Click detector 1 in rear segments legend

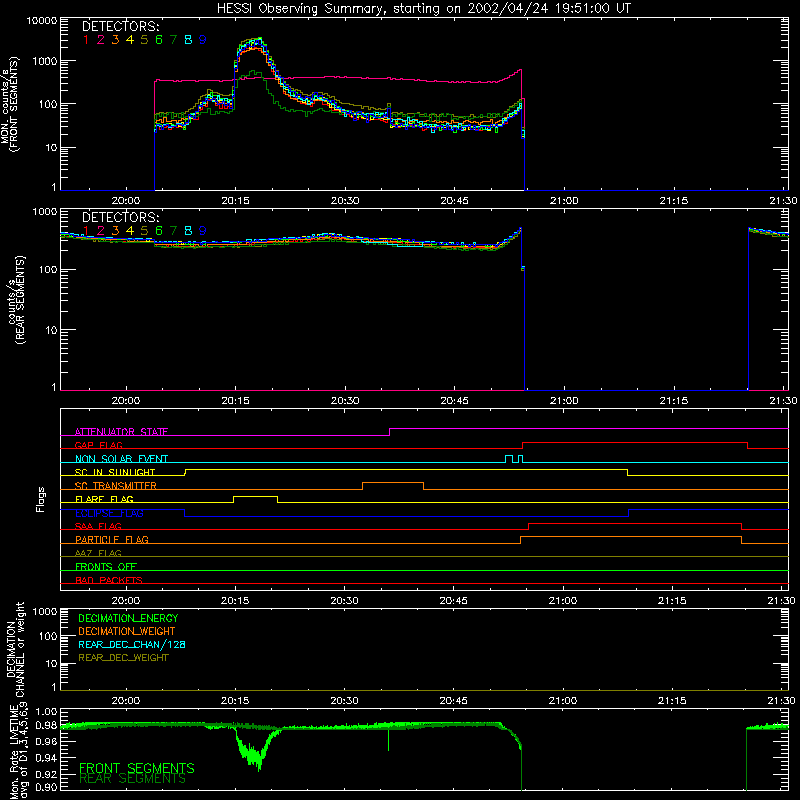86,231
